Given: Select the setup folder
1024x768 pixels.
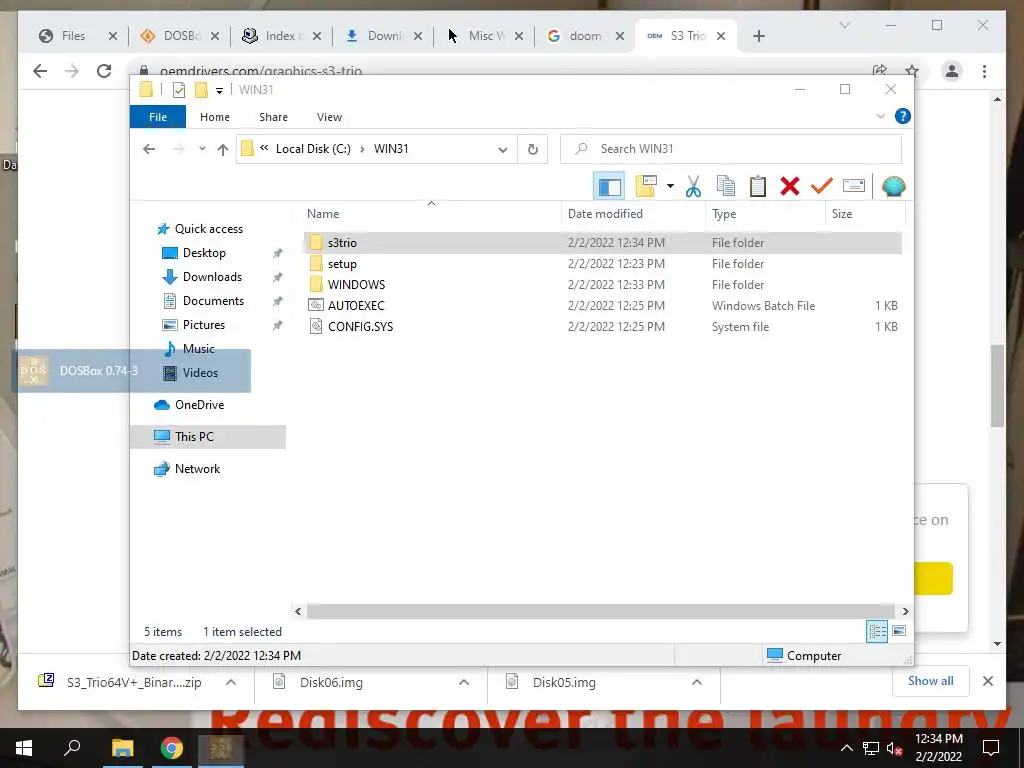Looking at the screenshot, I should click(602, 264).
